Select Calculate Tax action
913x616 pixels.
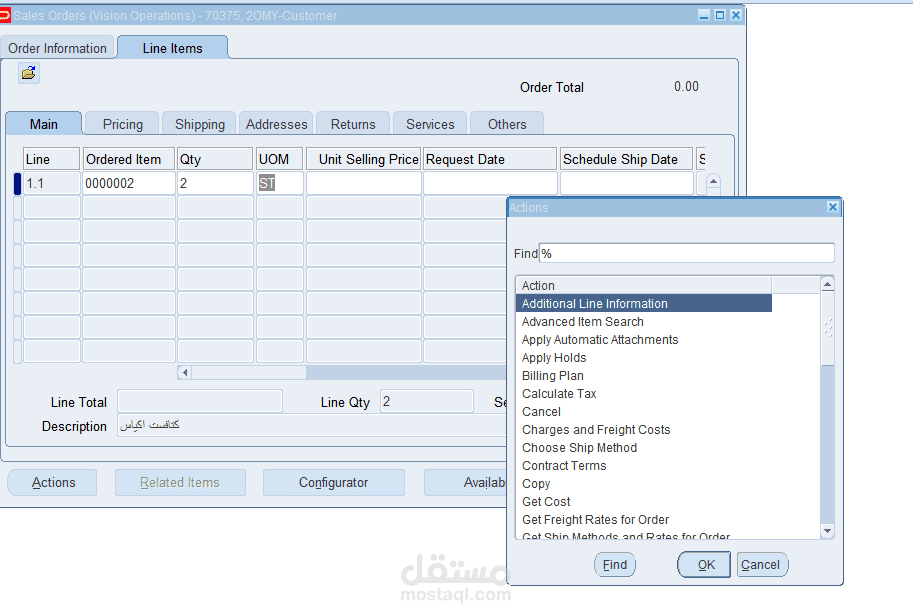643,394
